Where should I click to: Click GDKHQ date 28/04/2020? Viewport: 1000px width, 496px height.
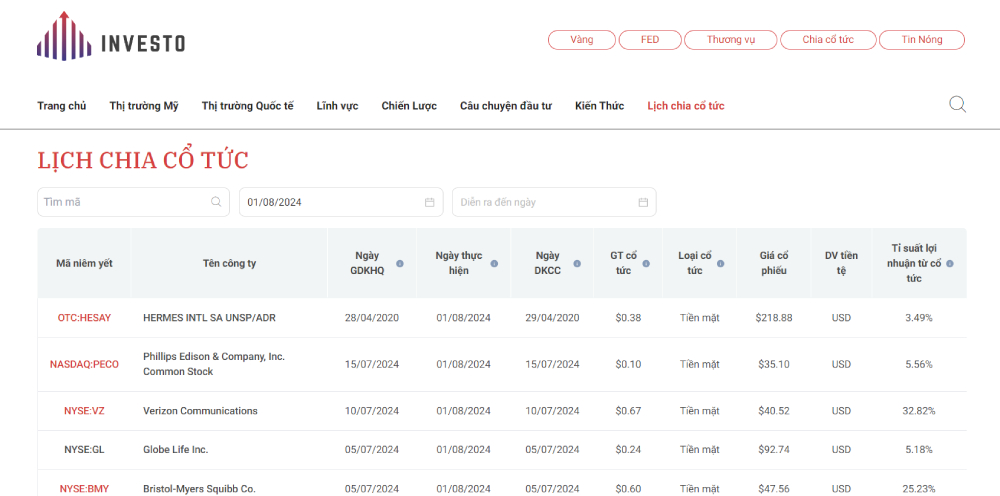coord(372,317)
